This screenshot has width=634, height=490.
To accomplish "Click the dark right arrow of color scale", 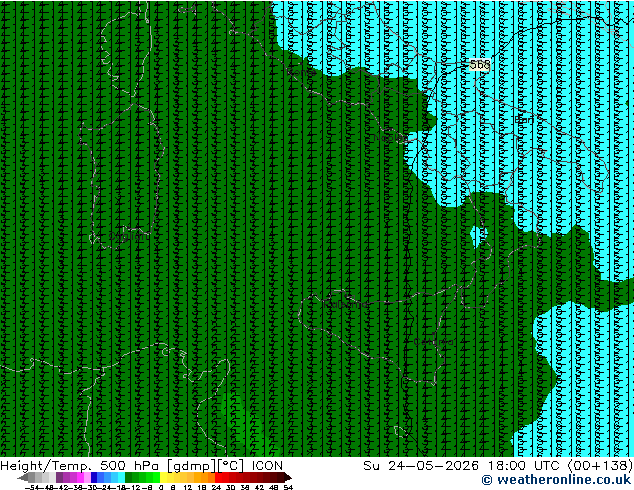I will point(287,477).
